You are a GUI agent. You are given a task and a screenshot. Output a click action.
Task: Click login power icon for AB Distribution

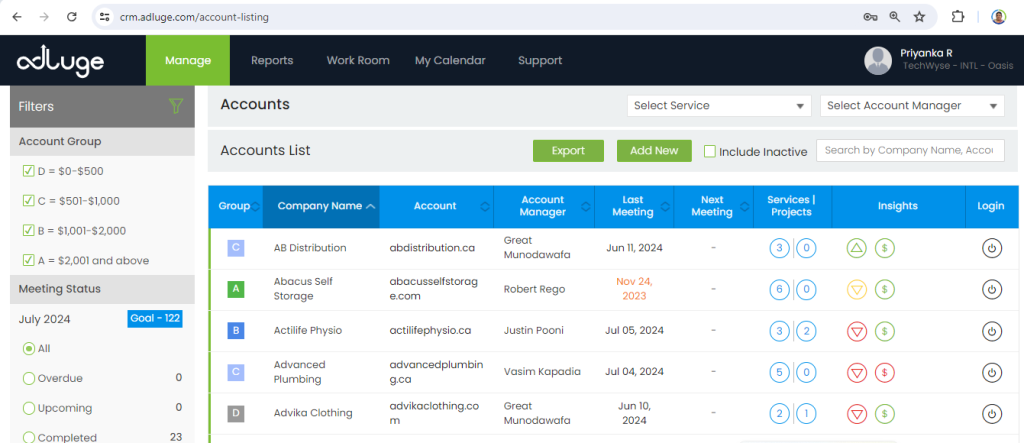(991, 248)
